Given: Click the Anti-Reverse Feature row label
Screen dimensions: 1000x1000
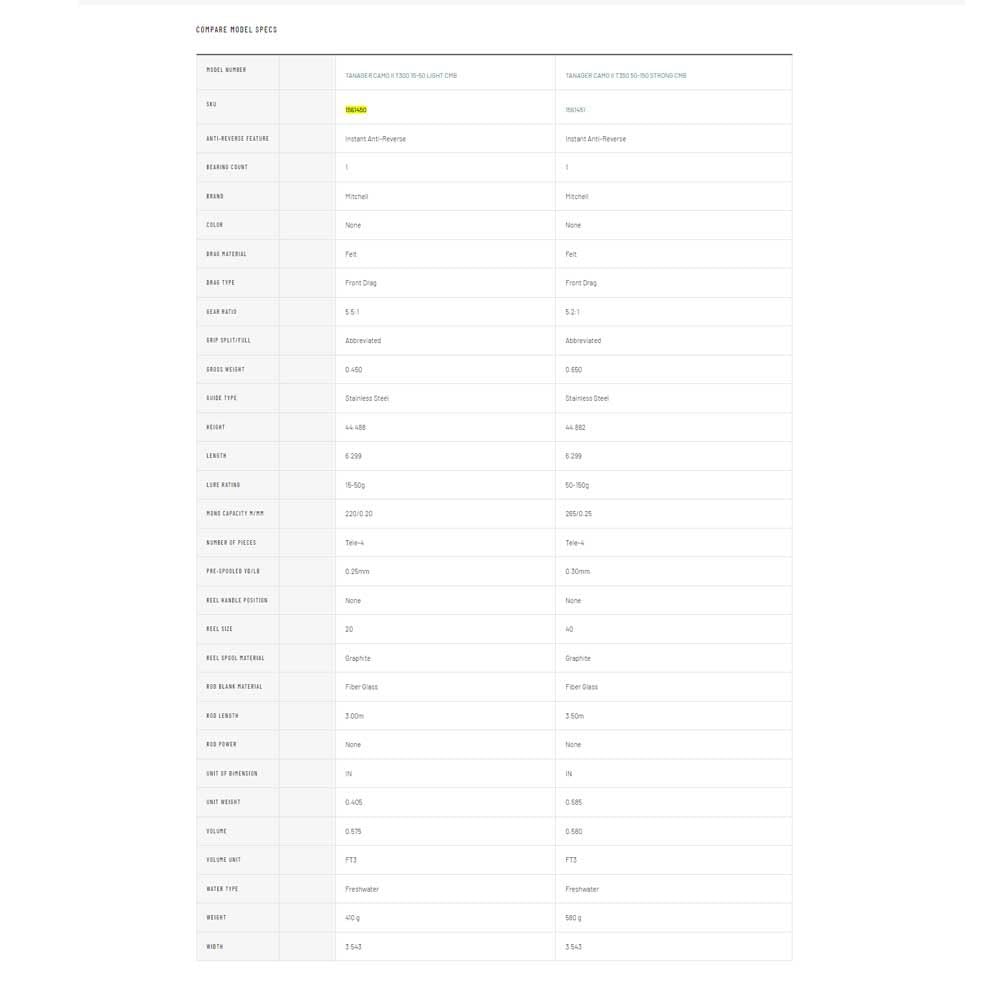Looking at the screenshot, I should tap(237, 138).
